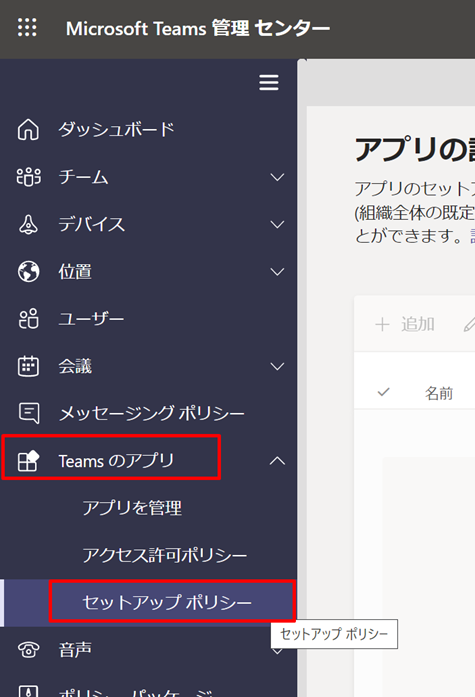475x697 pixels.
Task: Collapse navigation with the hamburger icon
Action: [269, 83]
